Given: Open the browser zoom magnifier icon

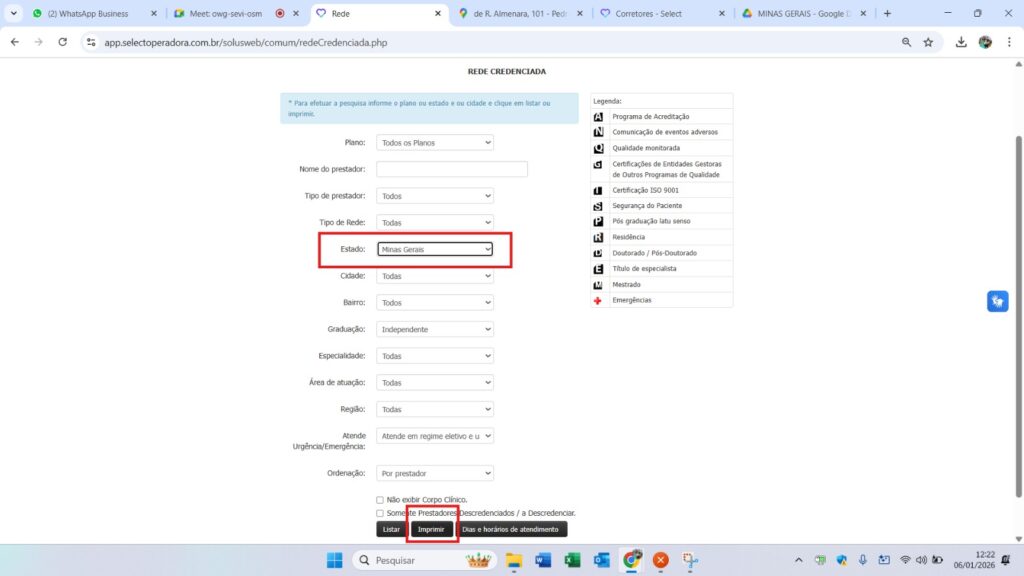Looking at the screenshot, I should coord(906,42).
